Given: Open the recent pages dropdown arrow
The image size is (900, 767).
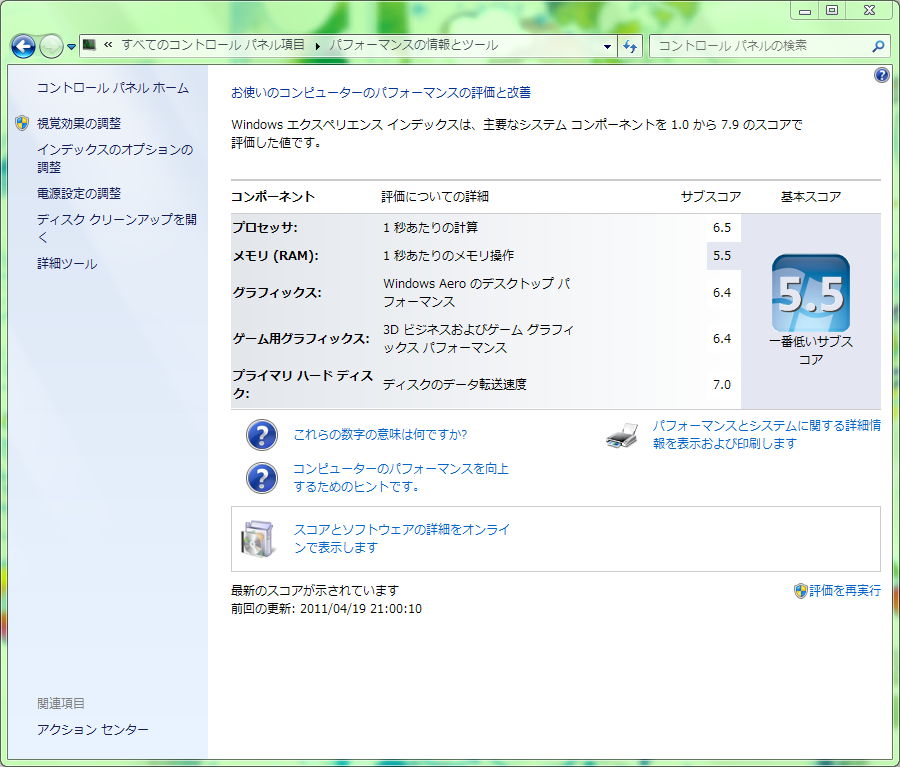Looking at the screenshot, I should point(71,47).
